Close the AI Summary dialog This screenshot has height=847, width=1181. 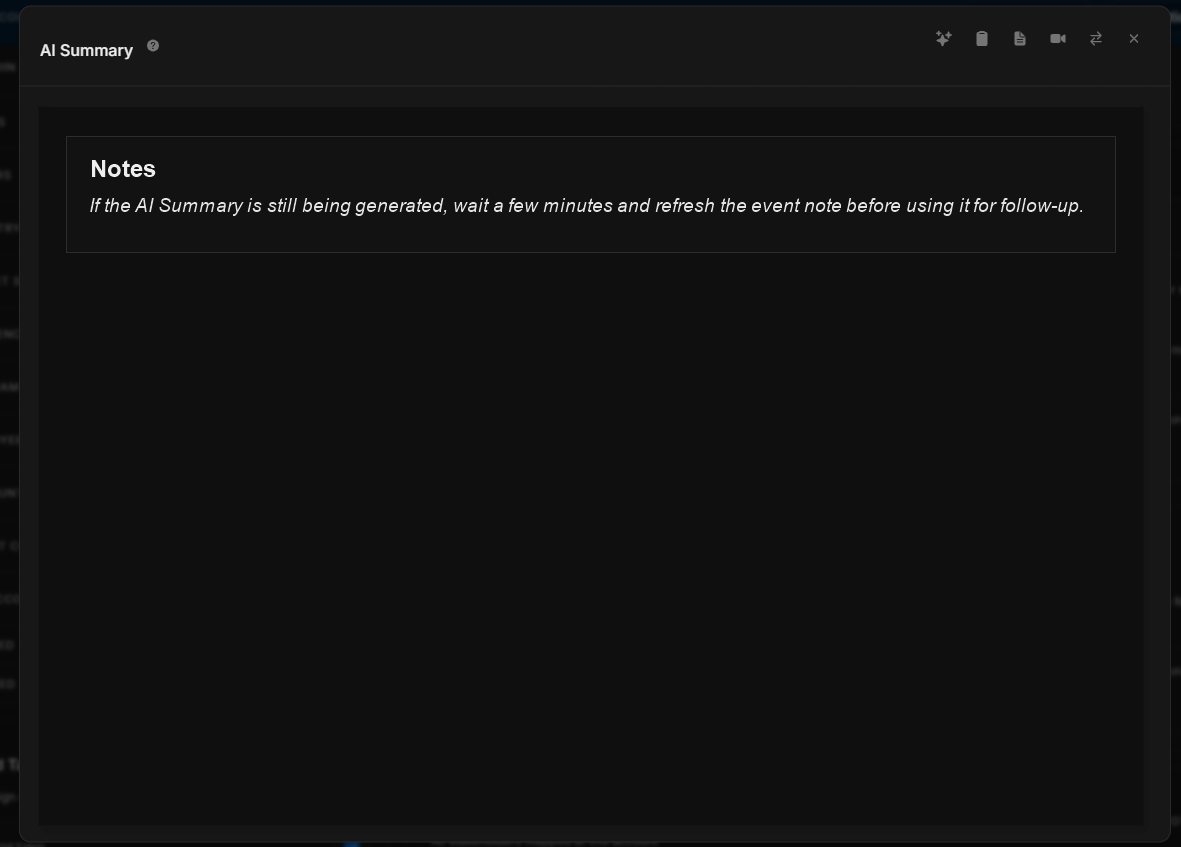click(x=1134, y=38)
